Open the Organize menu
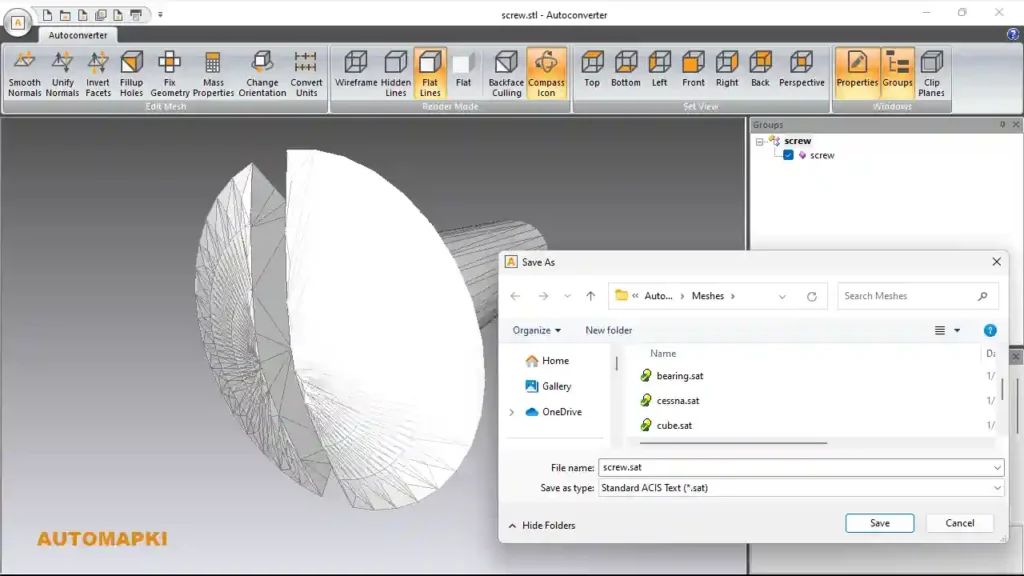The image size is (1024, 576). [536, 330]
